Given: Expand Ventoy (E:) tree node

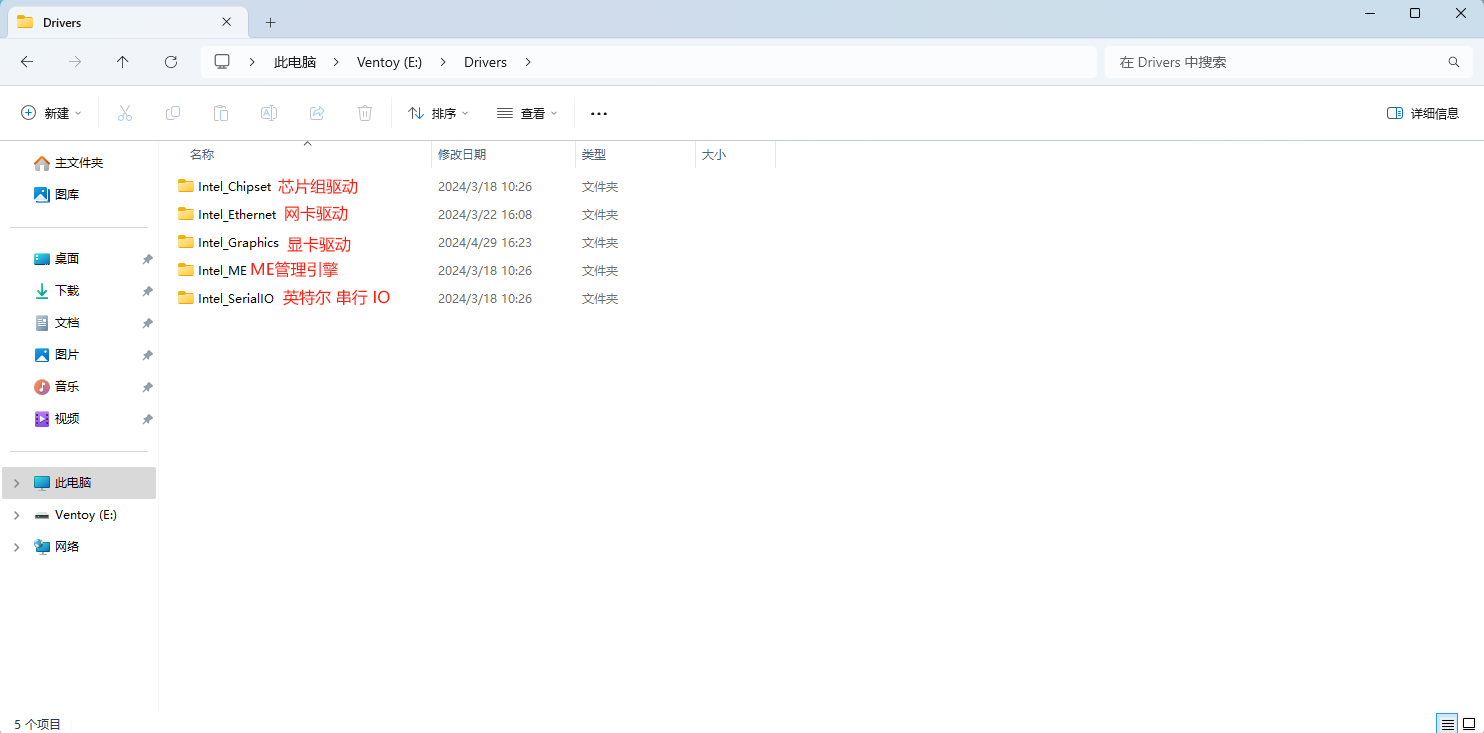Looking at the screenshot, I should click(x=16, y=515).
